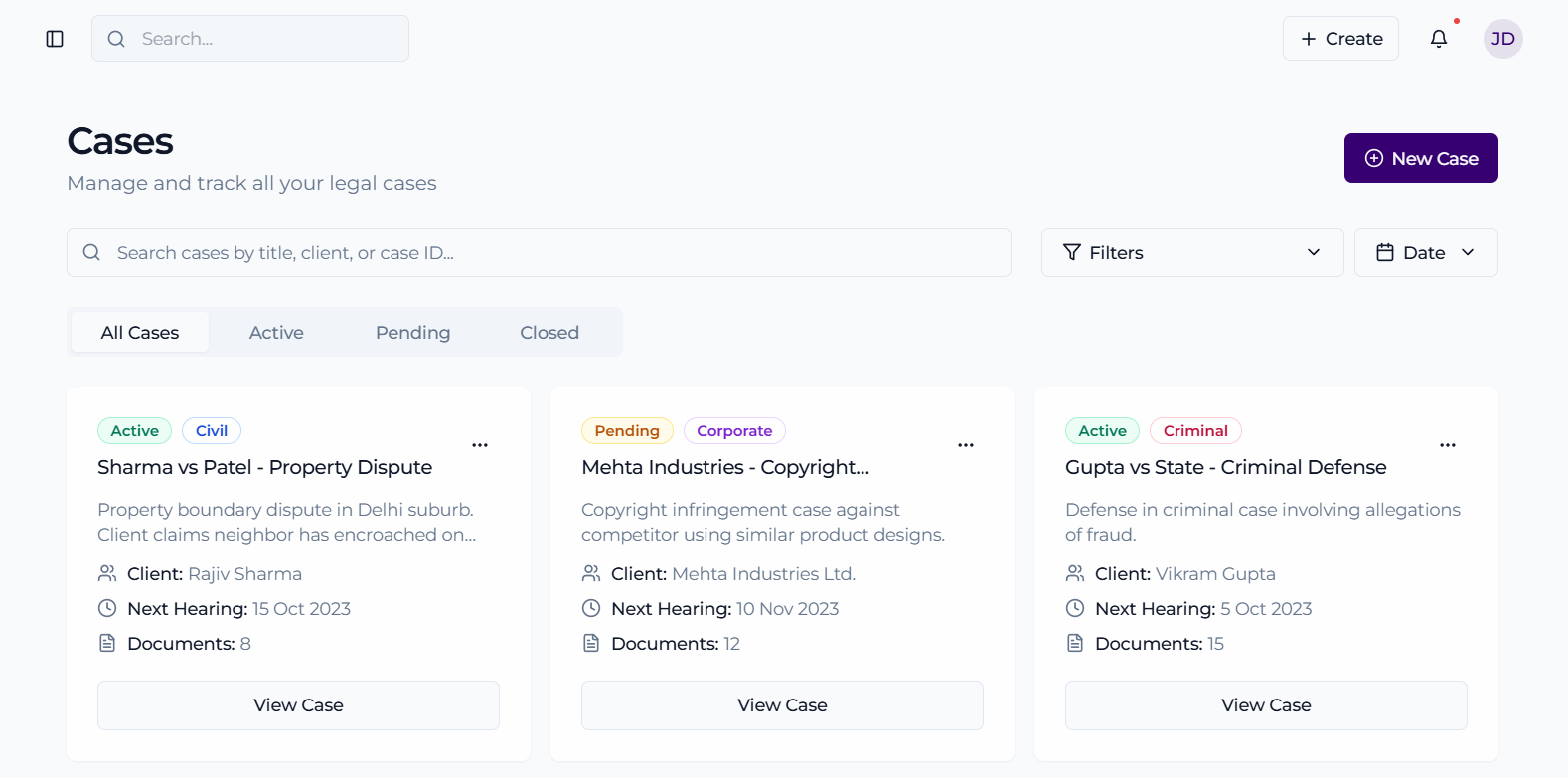Select the Pending tab
The width and height of the screenshot is (1568, 778).
pyautogui.click(x=412, y=333)
